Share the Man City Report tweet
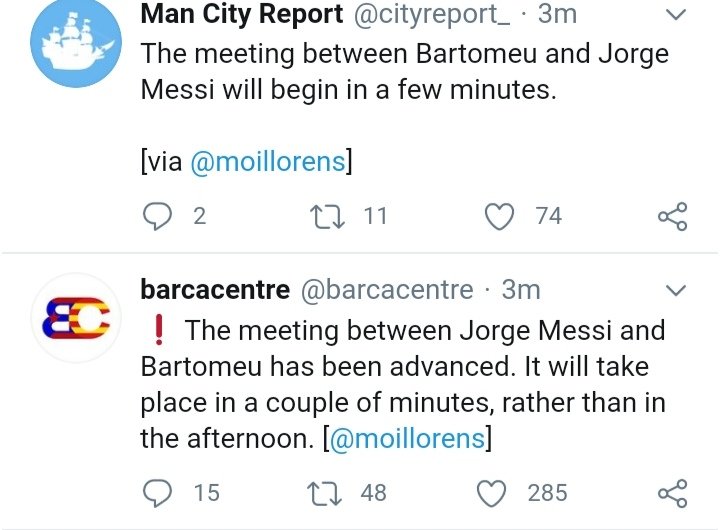Viewport: 720px width, 530px height. pos(673,216)
